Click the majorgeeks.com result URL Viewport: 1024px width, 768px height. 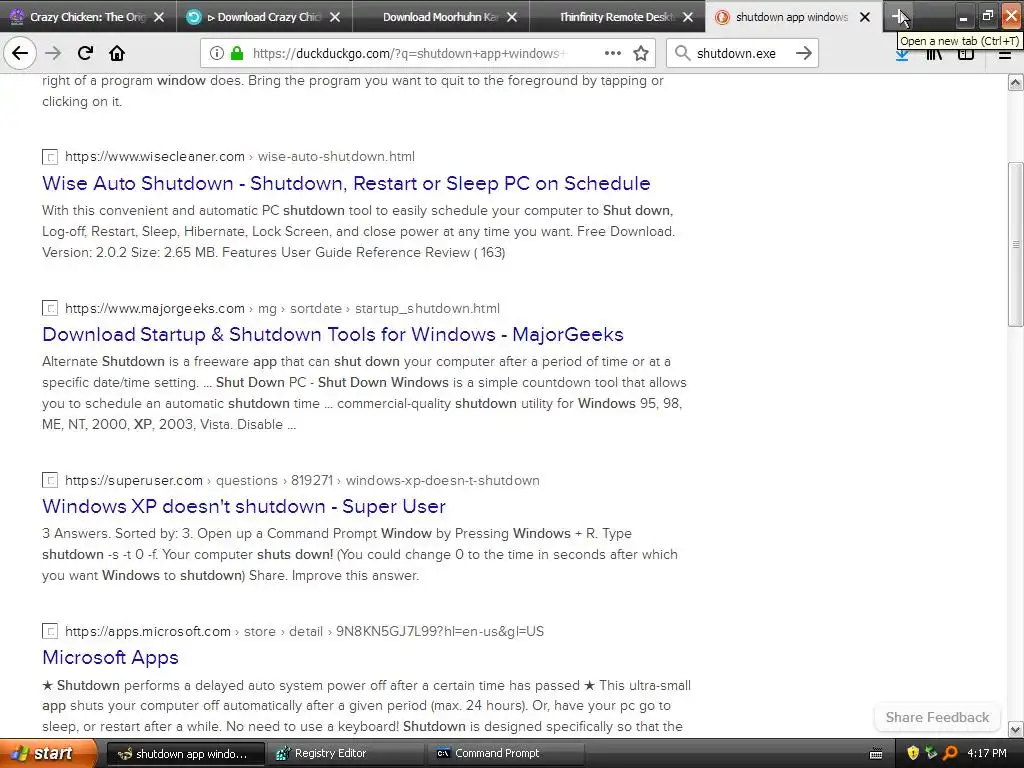pyautogui.click(x=282, y=308)
